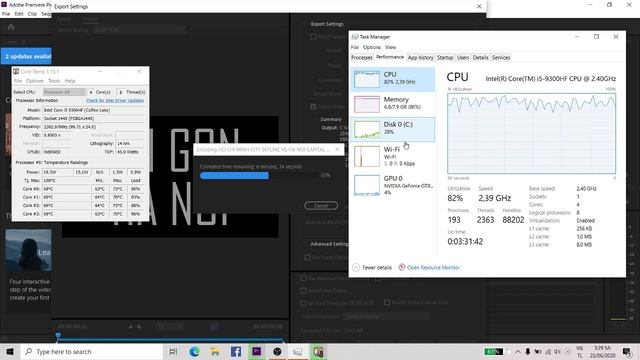
Task: Switch to Premiere Pro on the taskbar
Action: (x=256, y=351)
